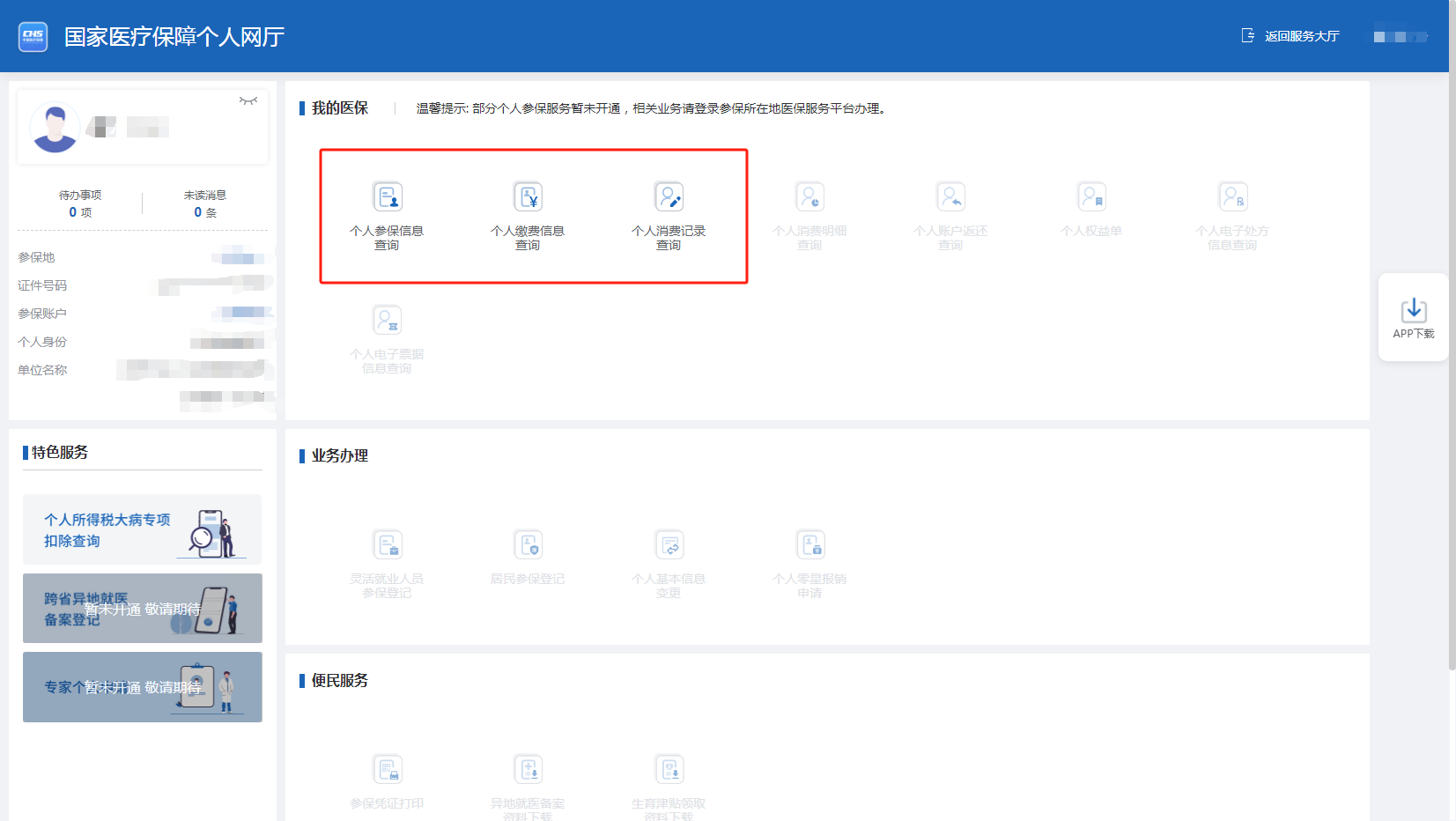Open 个人缴费信息查询
The width and height of the screenshot is (1456, 821).
[528, 214]
